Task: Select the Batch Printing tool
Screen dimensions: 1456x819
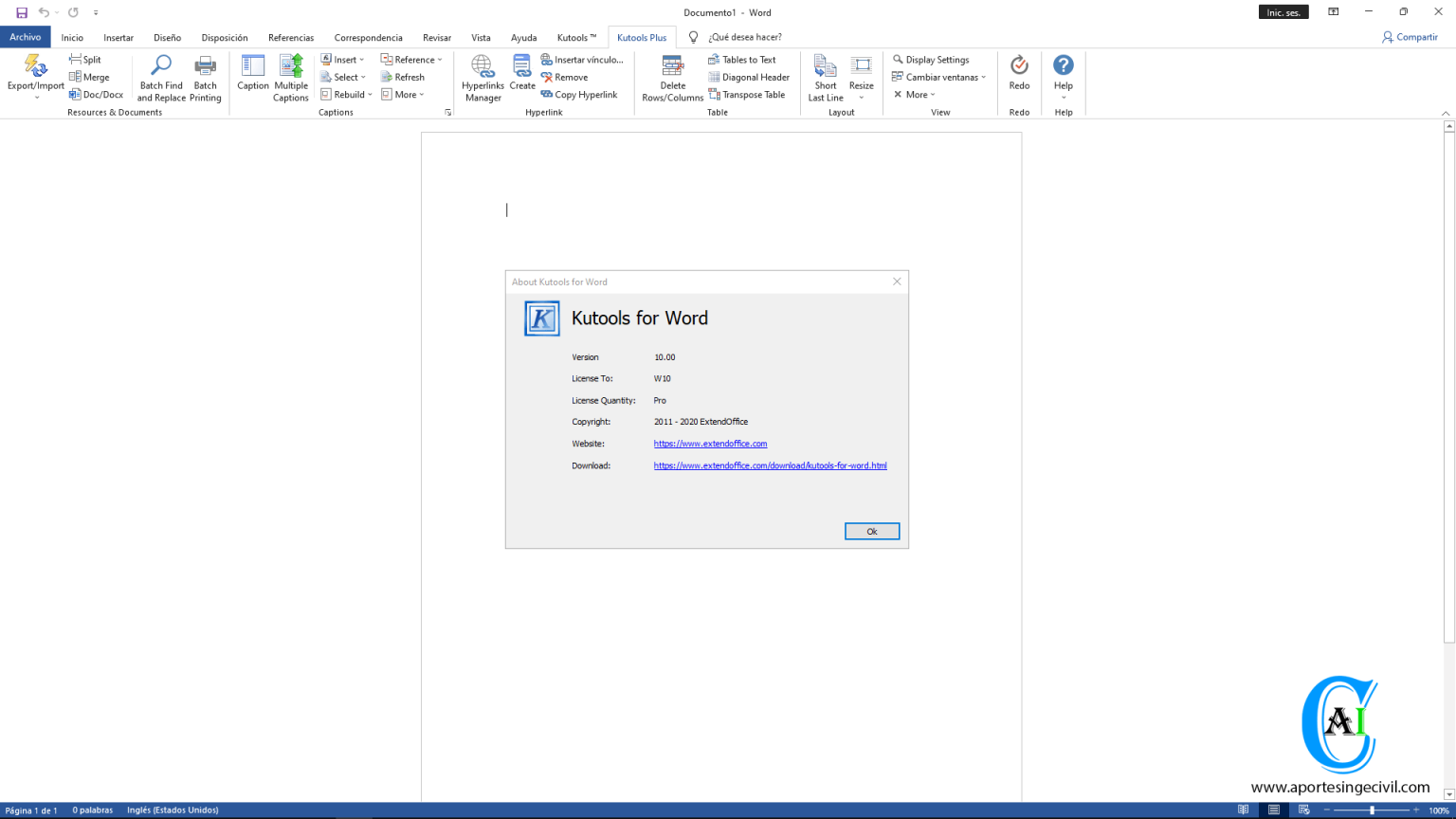Action: click(x=205, y=78)
